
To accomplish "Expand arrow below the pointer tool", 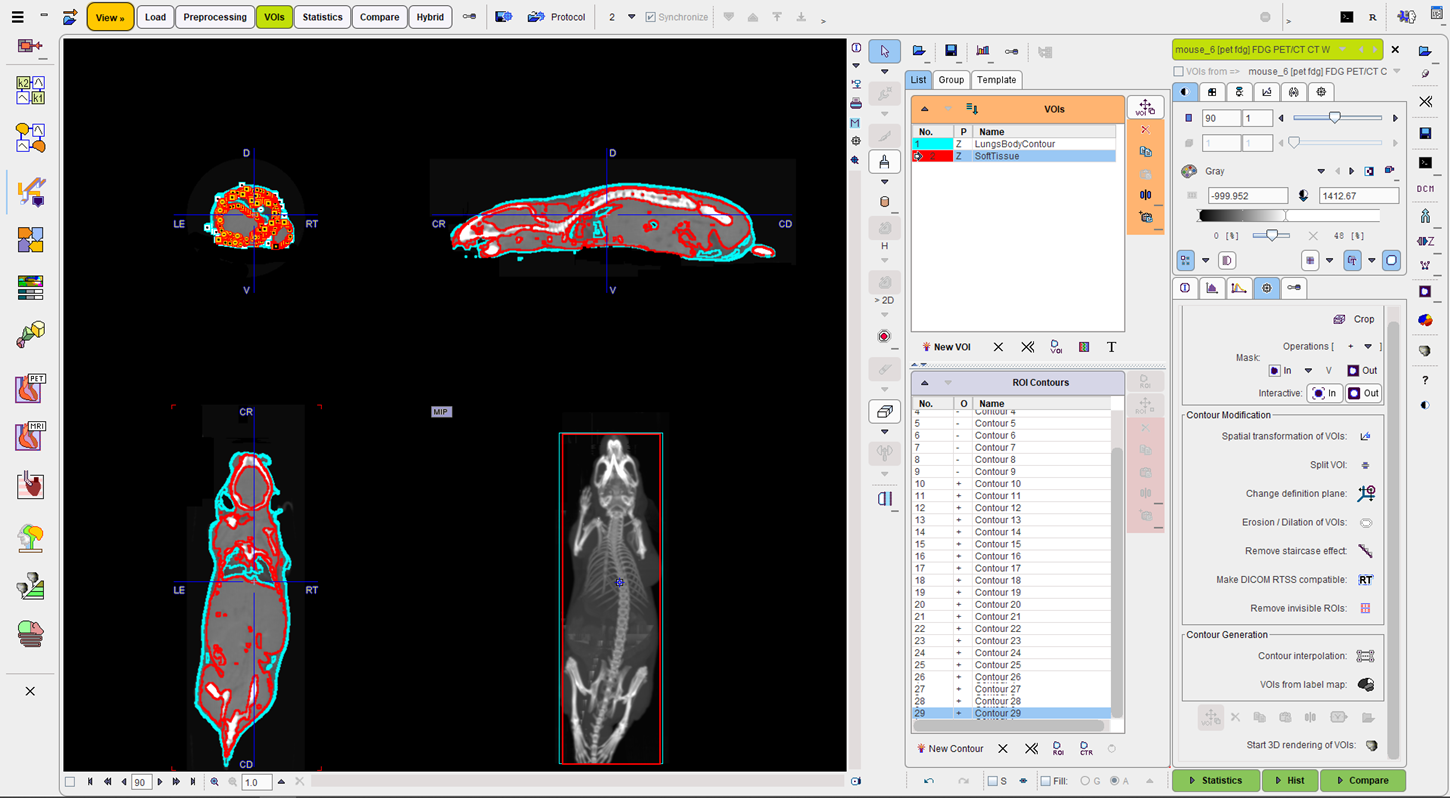I will pyautogui.click(x=884, y=72).
